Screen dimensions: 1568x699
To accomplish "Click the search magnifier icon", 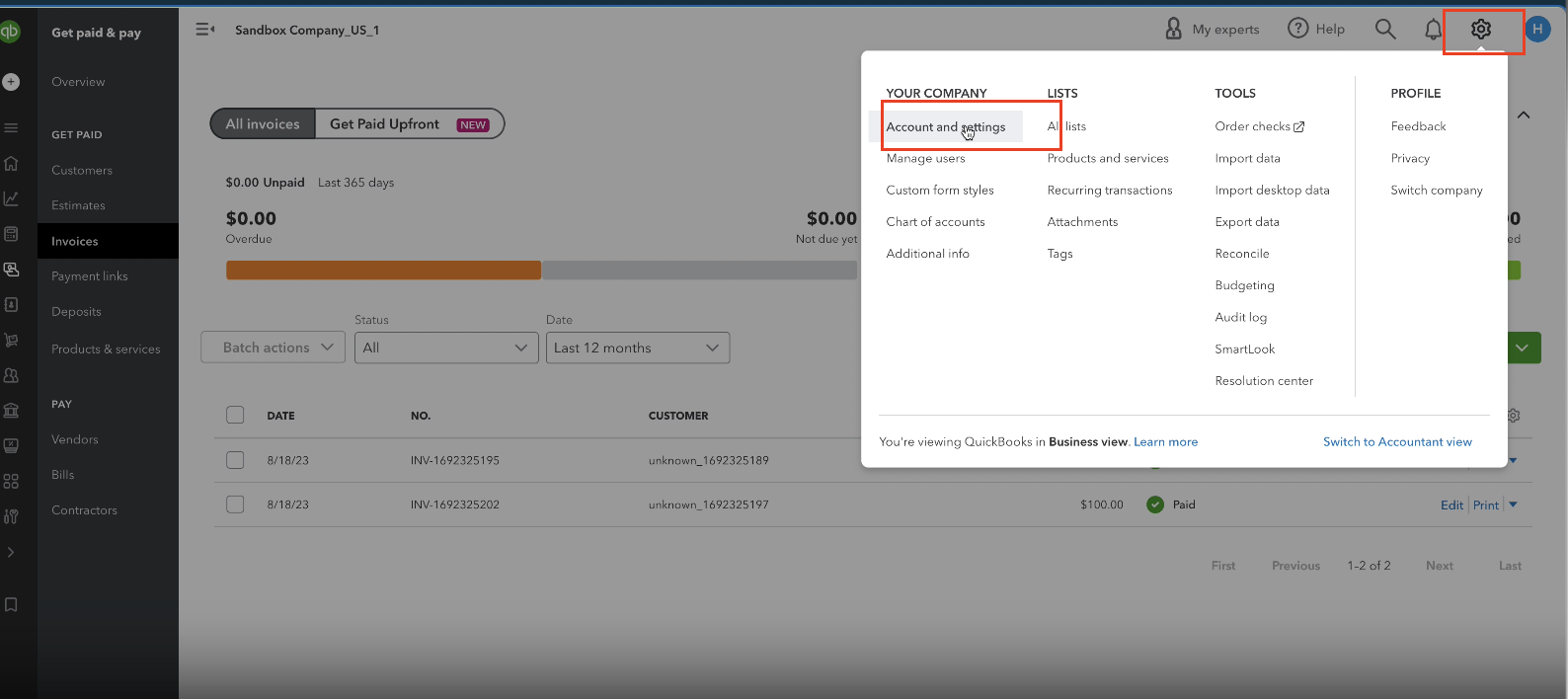I will (x=1385, y=30).
